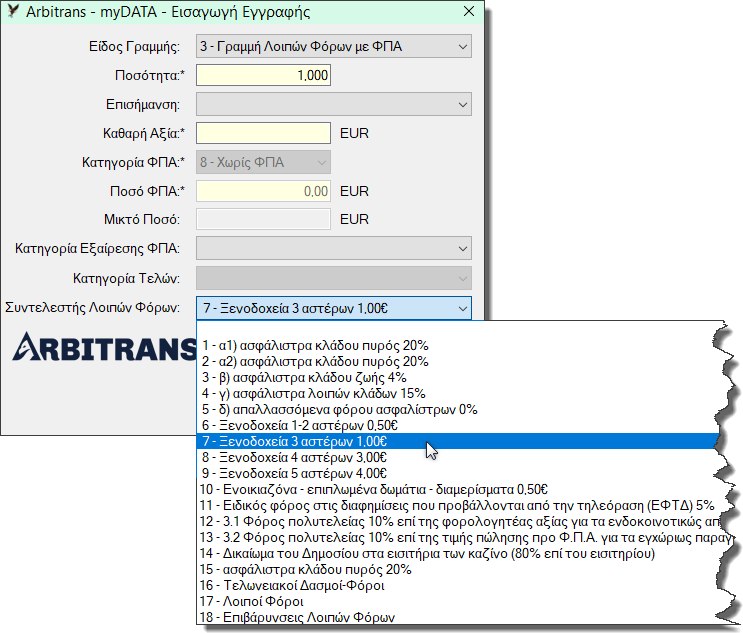Select 12 - 3.1 Φόρος πολυτελείας 10%

[x=457, y=522]
